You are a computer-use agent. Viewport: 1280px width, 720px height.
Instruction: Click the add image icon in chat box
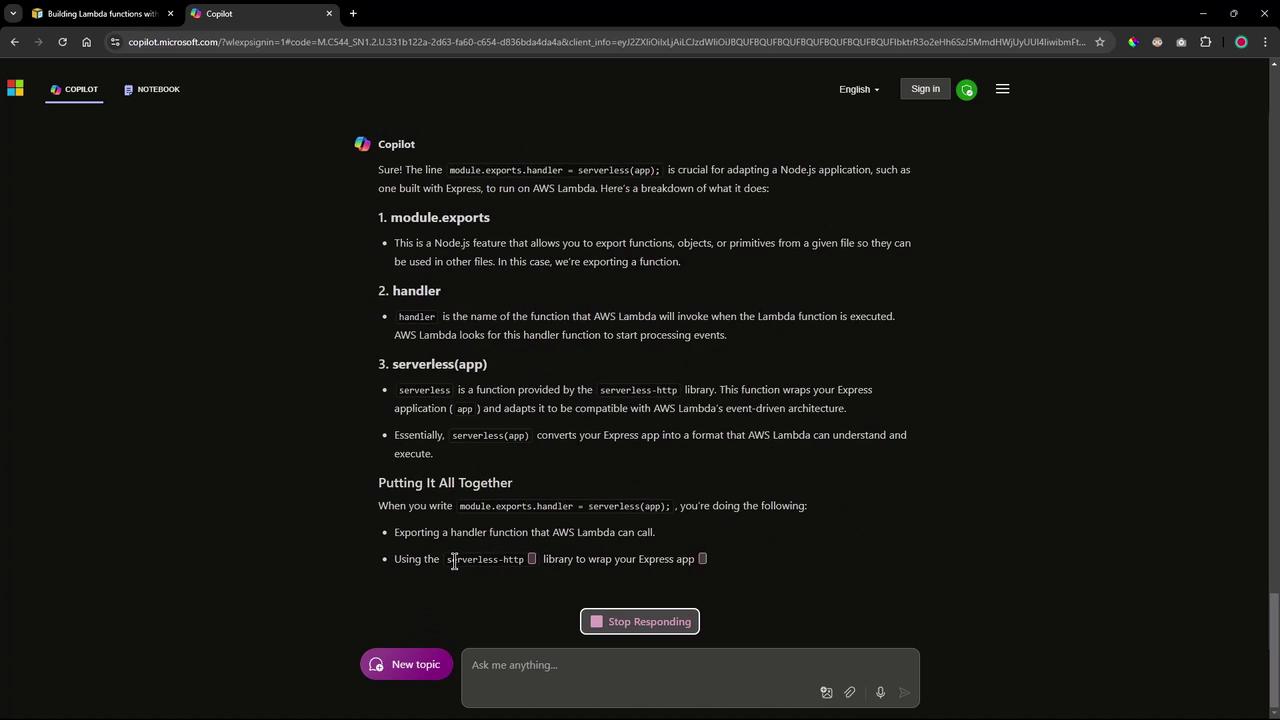[826, 692]
